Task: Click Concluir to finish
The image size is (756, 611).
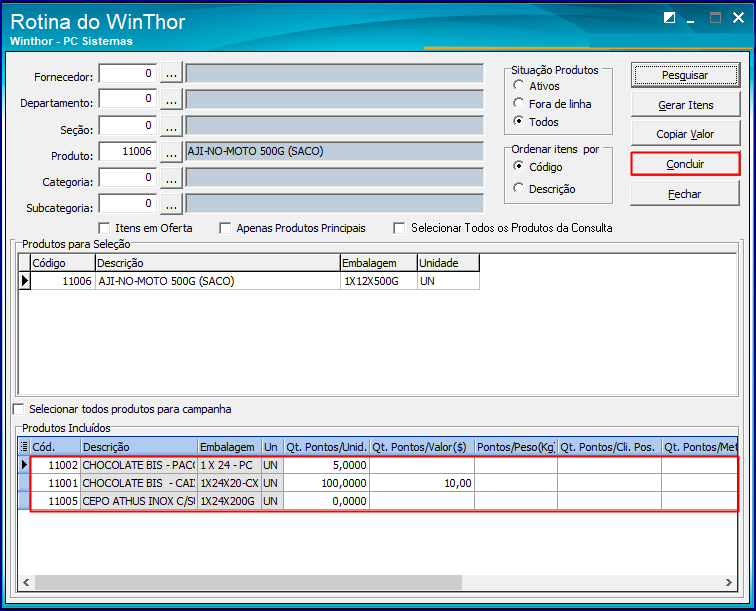Action: coord(685,164)
